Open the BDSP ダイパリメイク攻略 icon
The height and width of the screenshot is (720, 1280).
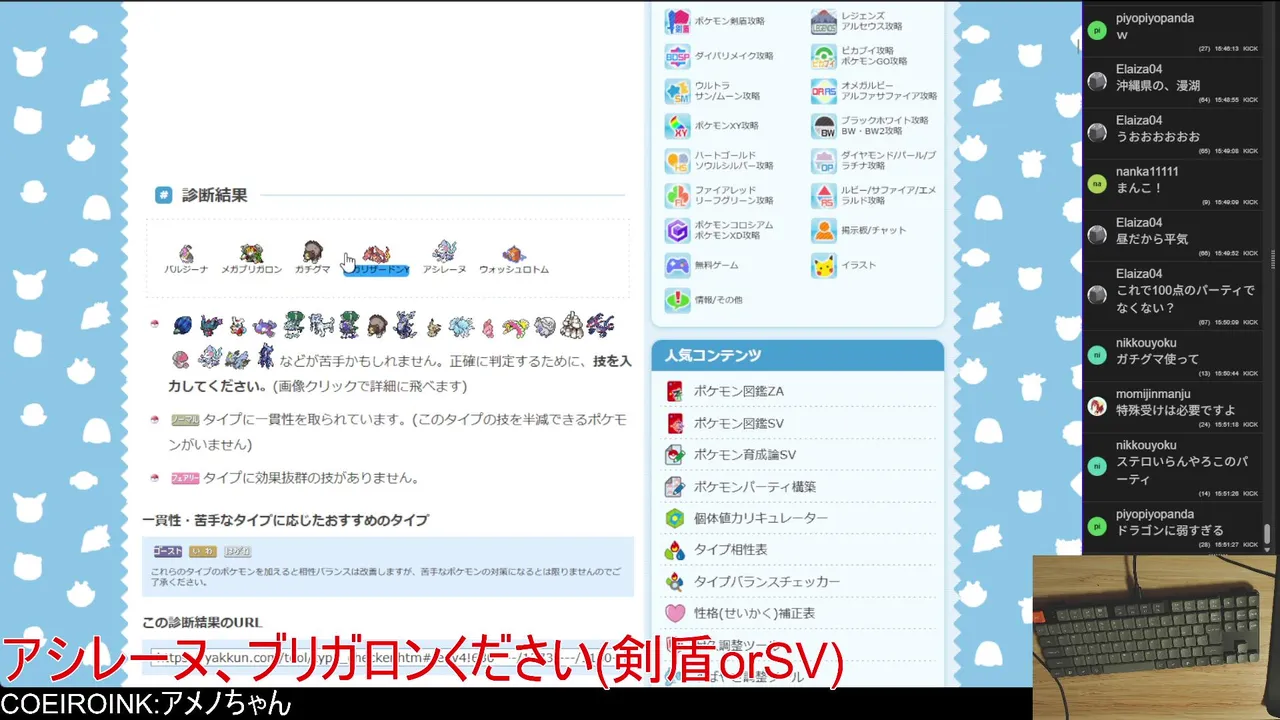click(x=677, y=56)
